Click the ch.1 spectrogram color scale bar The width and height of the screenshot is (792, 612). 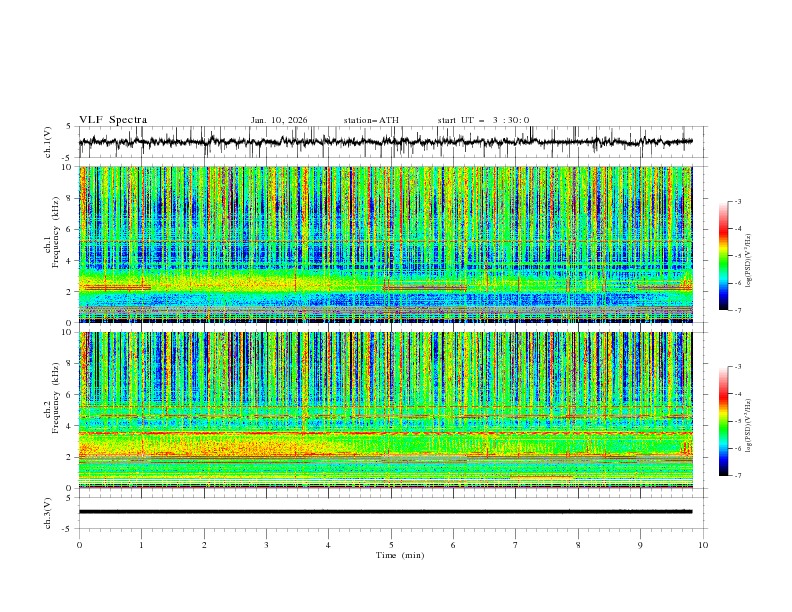[x=724, y=256]
